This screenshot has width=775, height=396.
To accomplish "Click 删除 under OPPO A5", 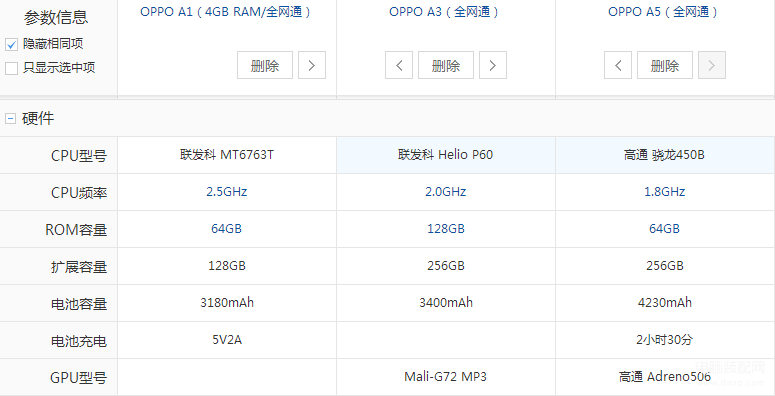I will pyautogui.click(x=665, y=65).
